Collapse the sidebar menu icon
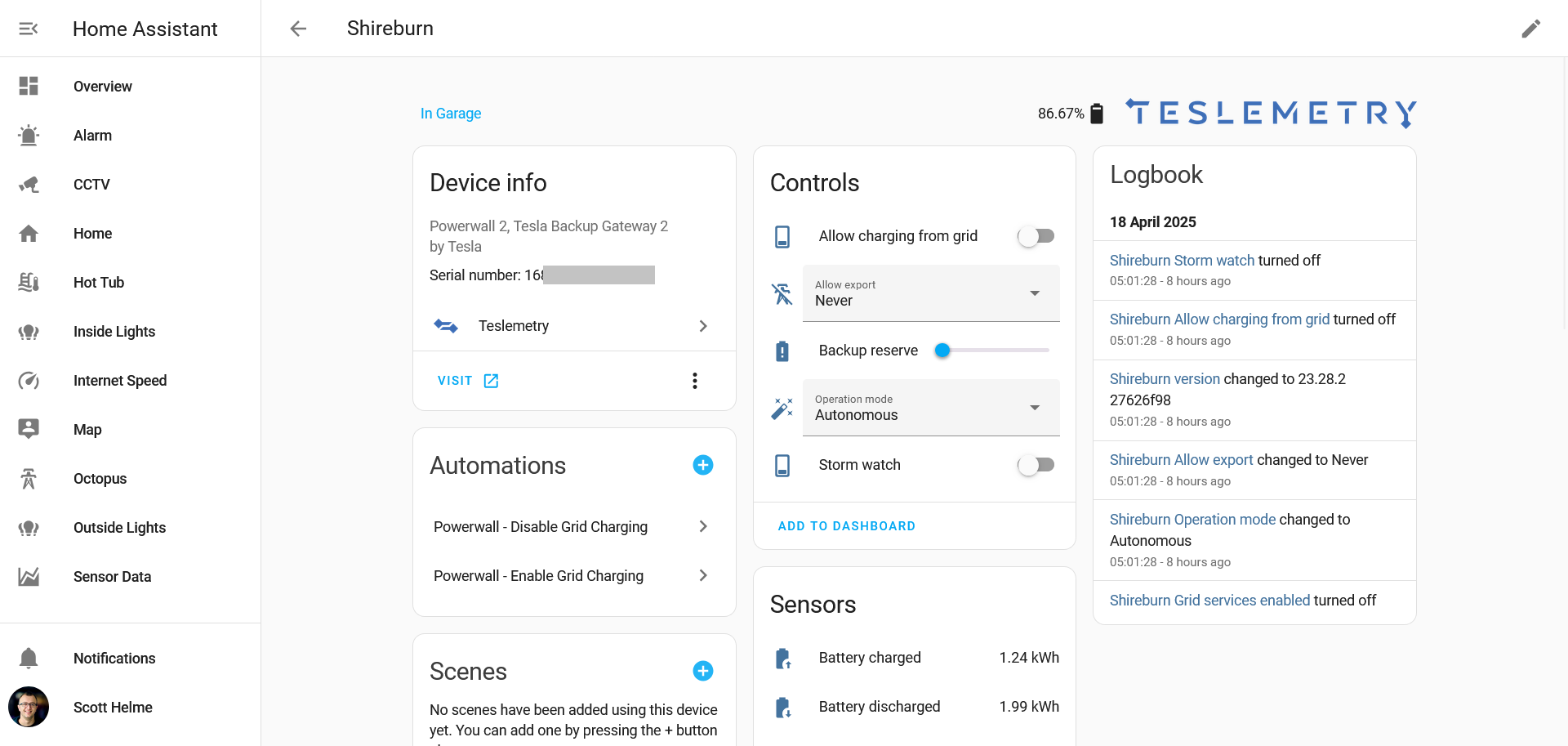This screenshot has height=746, width=1568. pos(29,29)
